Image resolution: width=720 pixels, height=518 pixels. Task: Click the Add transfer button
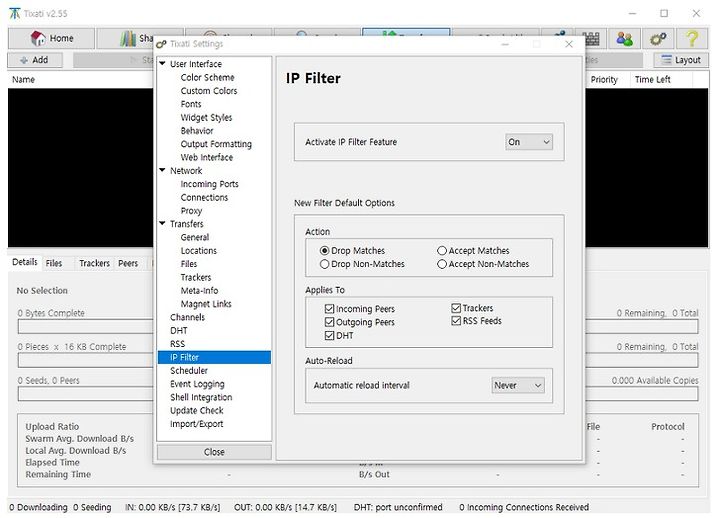[x=35, y=60]
